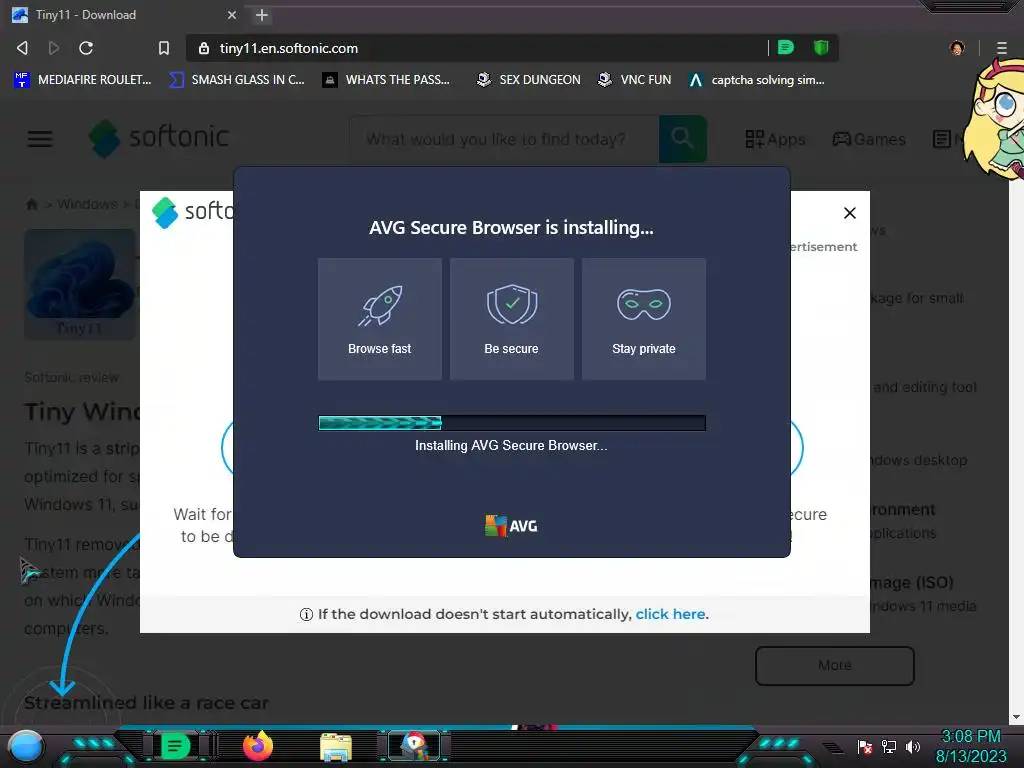Image resolution: width=1024 pixels, height=768 pixels.
Task: Click the network tray icon
Action: click(889, 747)
